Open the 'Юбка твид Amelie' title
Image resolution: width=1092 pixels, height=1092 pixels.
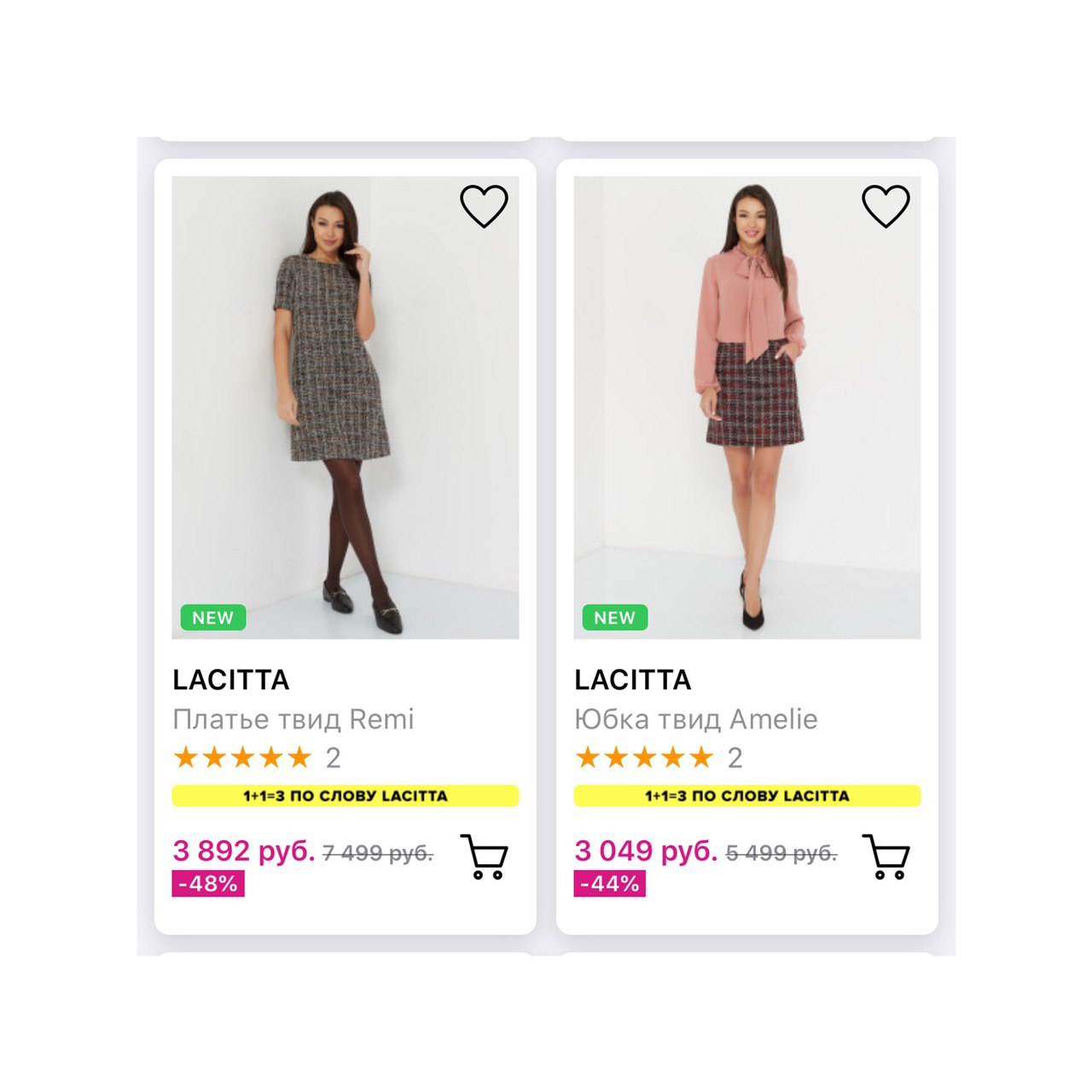[x=695, y=719]
